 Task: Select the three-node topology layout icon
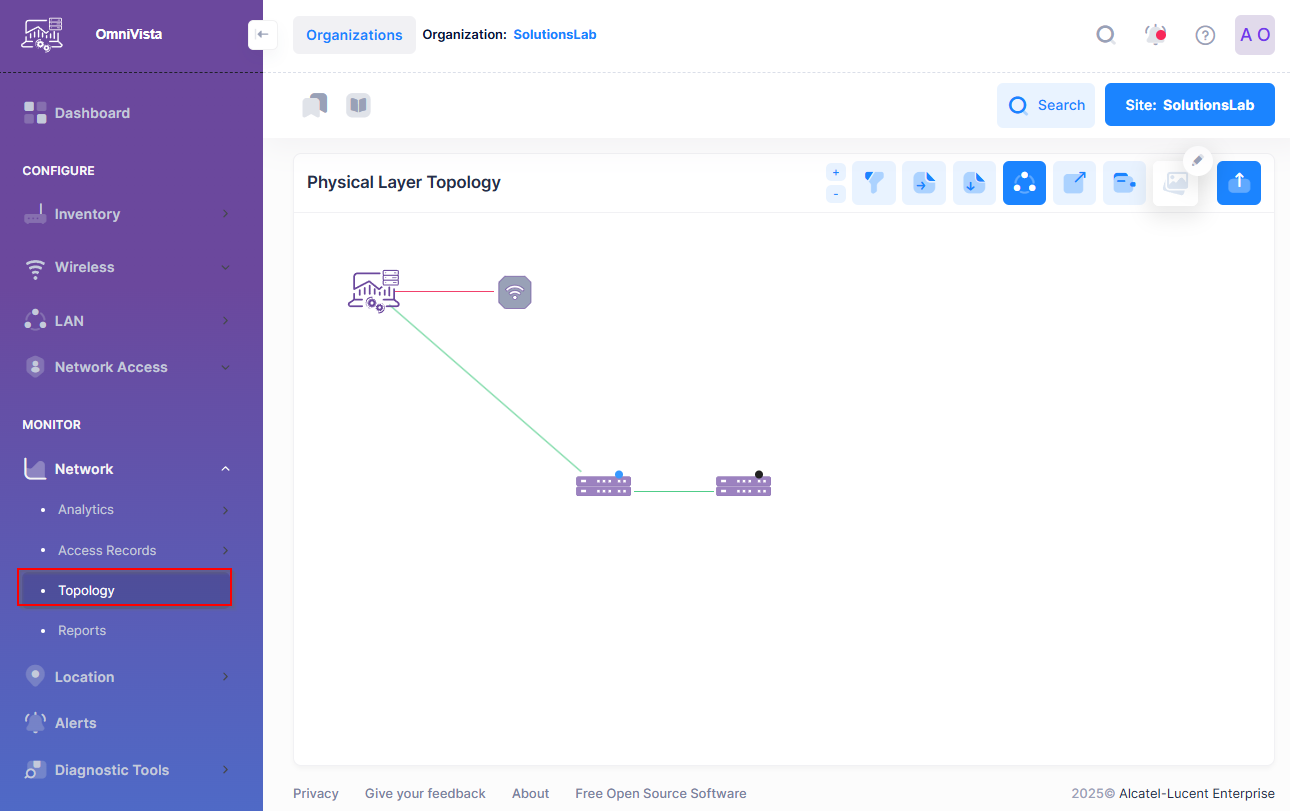1024,183
